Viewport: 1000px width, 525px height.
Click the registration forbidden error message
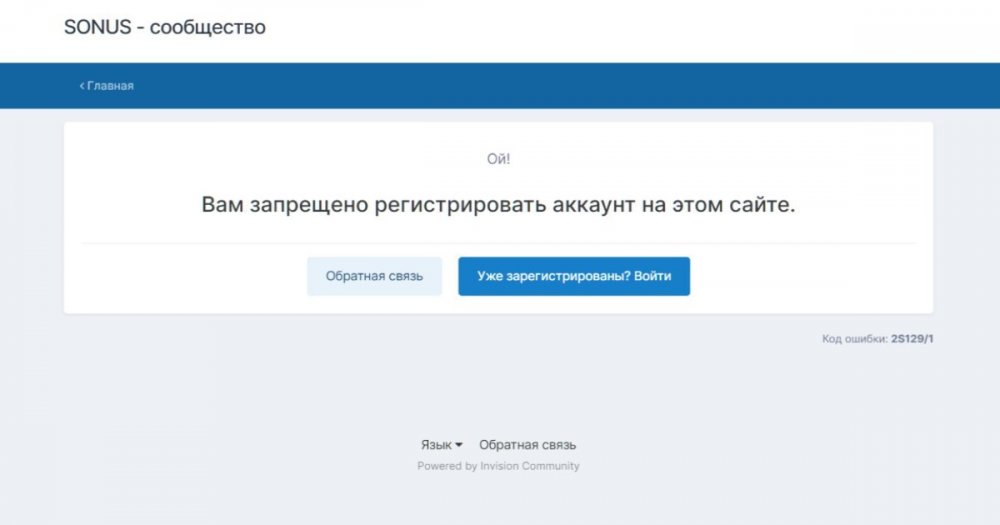[x=498, y=205]
